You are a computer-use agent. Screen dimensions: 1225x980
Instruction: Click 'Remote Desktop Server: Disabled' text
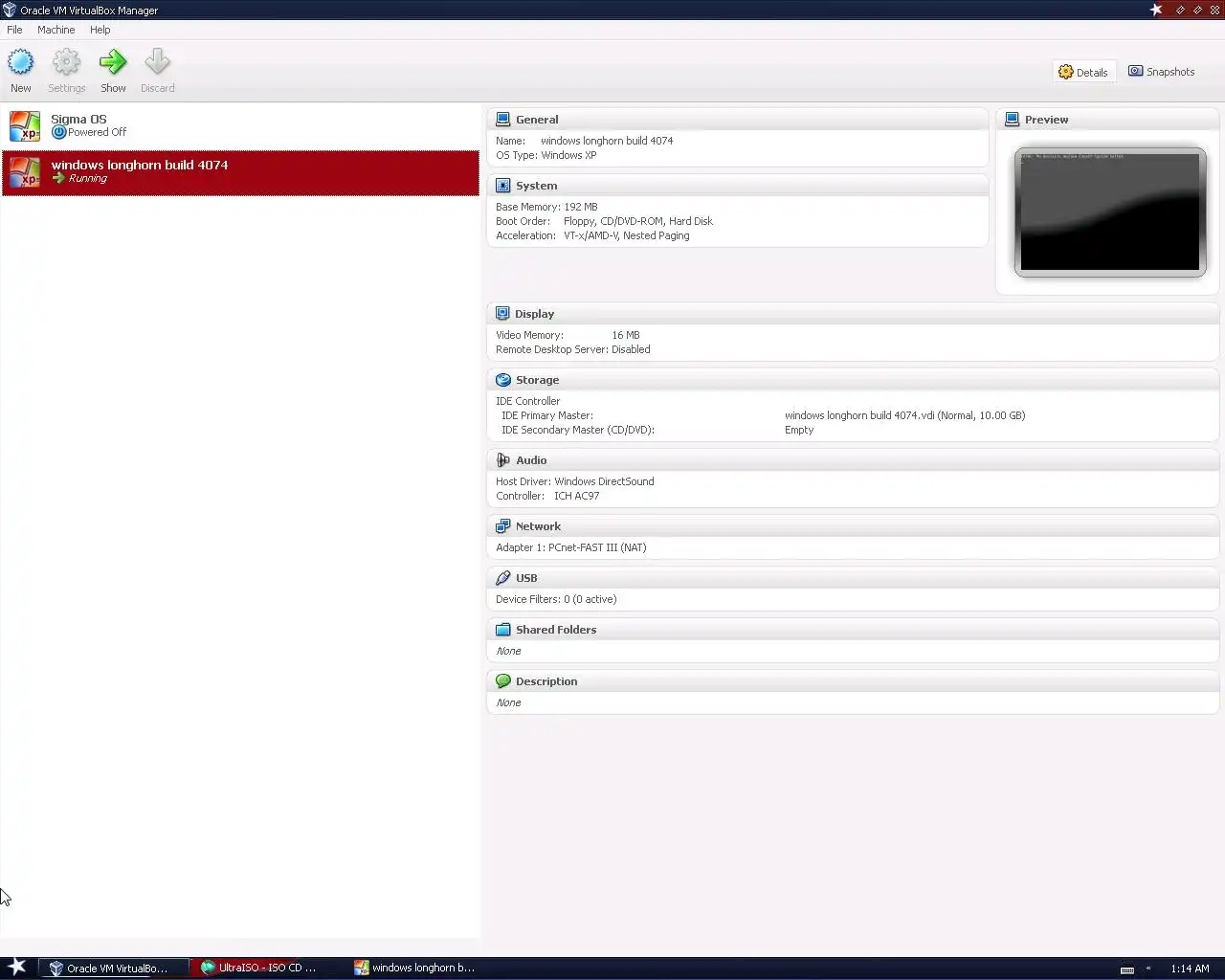tap(573, 349)
